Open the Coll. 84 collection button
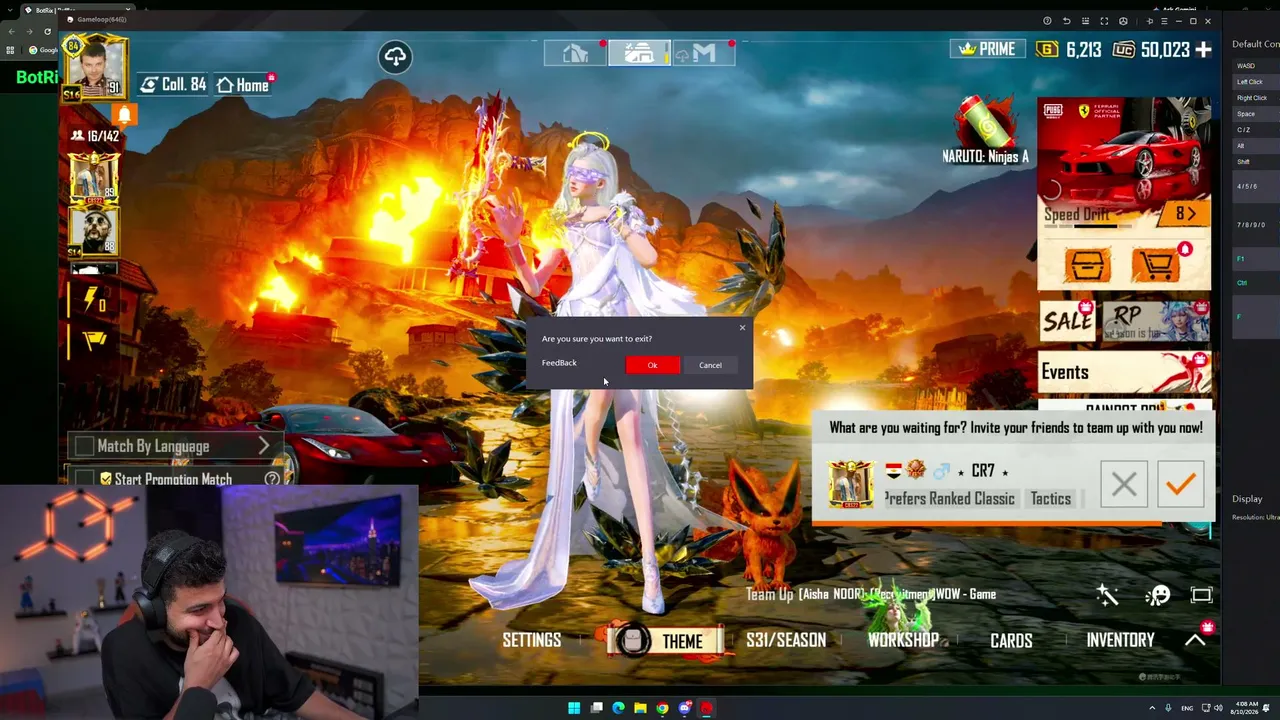Viewport: 1280px width, 720px height. (x=173, y=85)
